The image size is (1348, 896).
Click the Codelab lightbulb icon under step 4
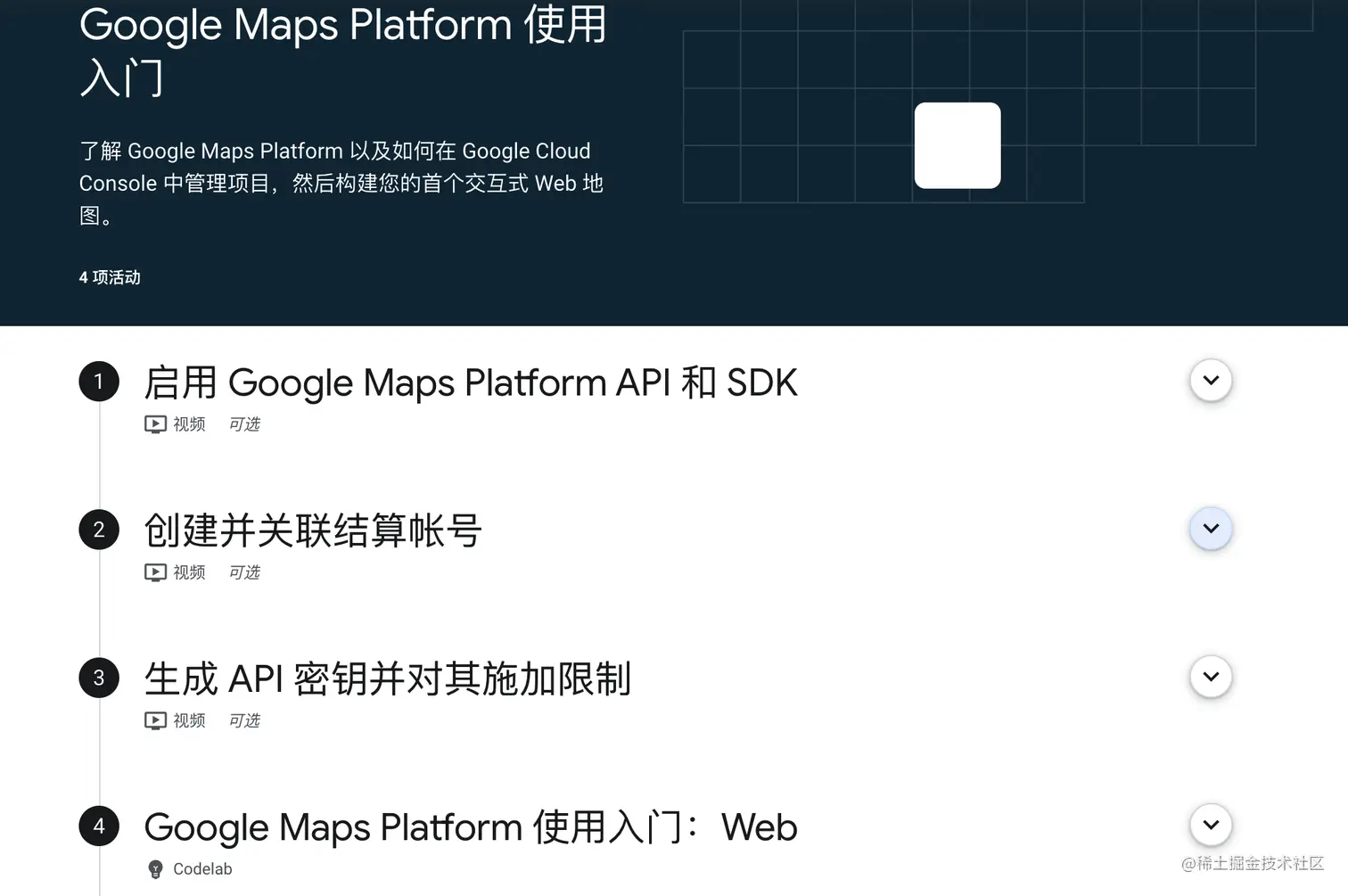pos(155,869)
